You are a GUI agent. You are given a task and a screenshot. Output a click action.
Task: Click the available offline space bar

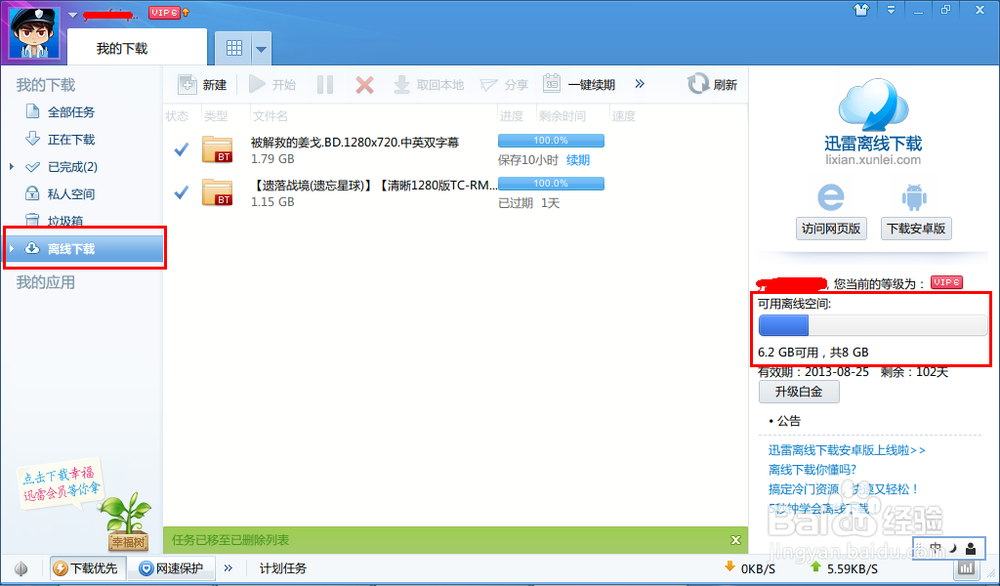[872, 326]
